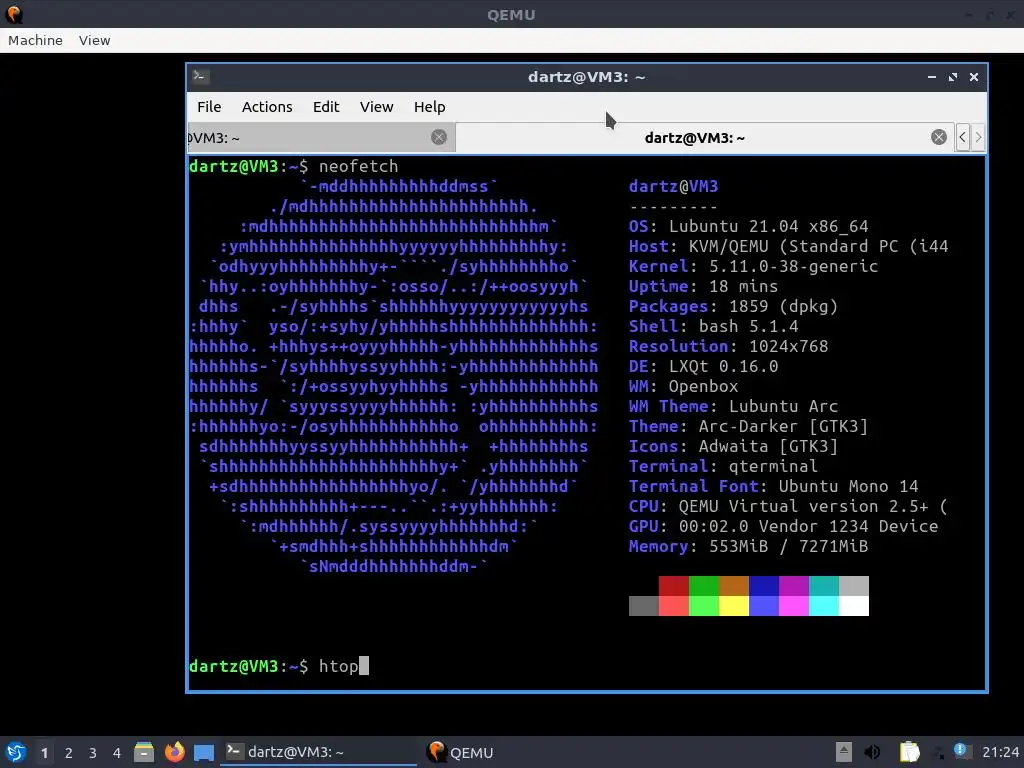
Task: Click the 'OS: Lubuntu 21.04 x86_64' line
Action: (x=748, y=227)
